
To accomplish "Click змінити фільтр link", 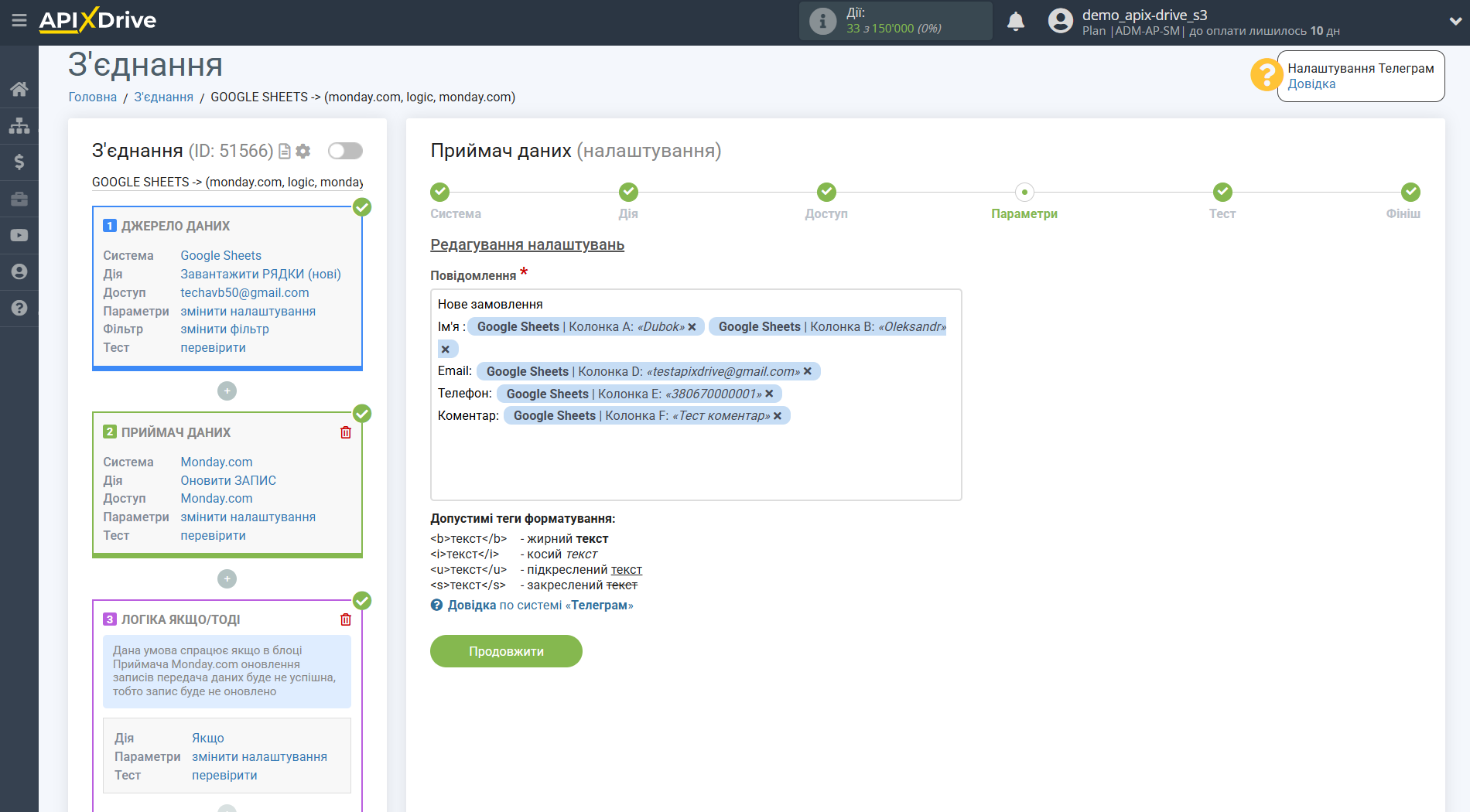I will coord(224,329).
